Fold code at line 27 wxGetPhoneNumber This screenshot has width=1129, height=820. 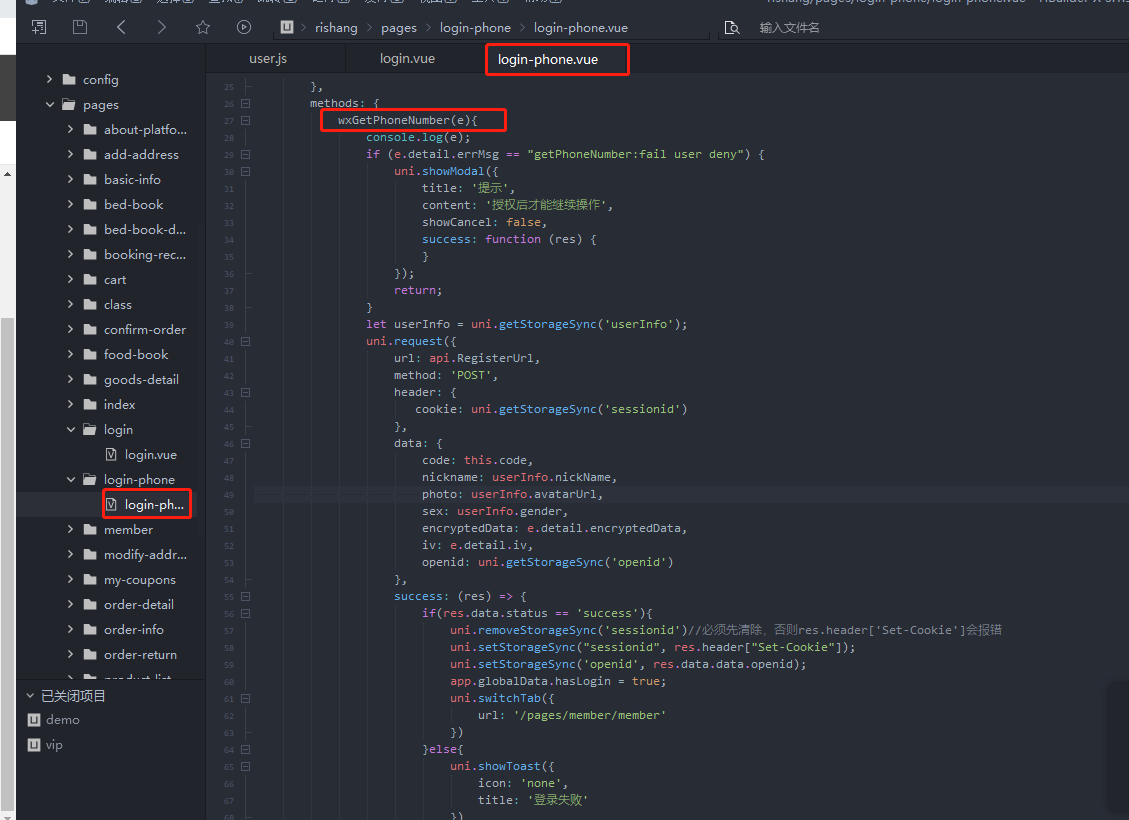pyautogui.click(x=246, y=120)
